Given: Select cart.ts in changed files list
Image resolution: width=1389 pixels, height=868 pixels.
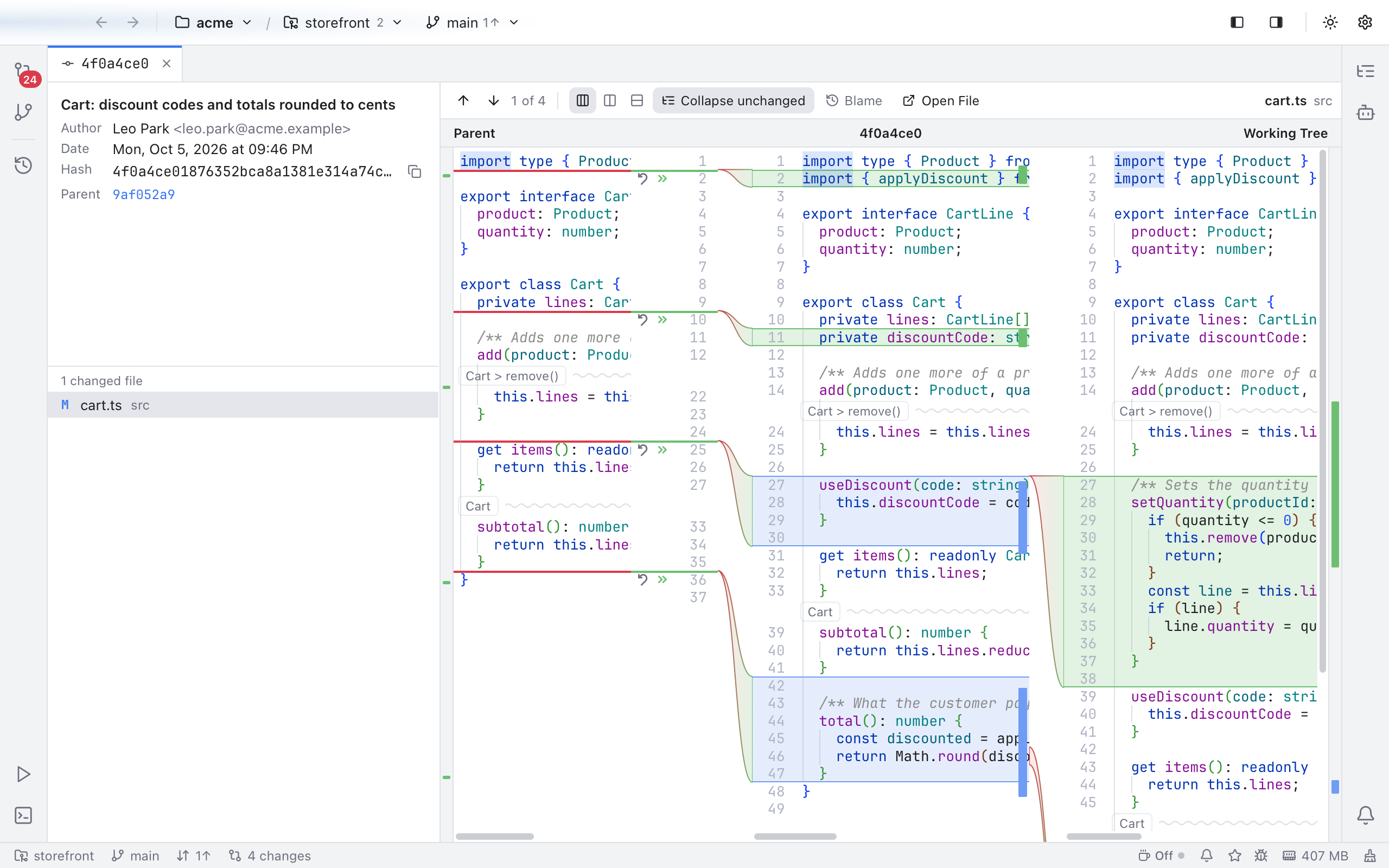Looking at the screenshot, I should coord(244,405).
